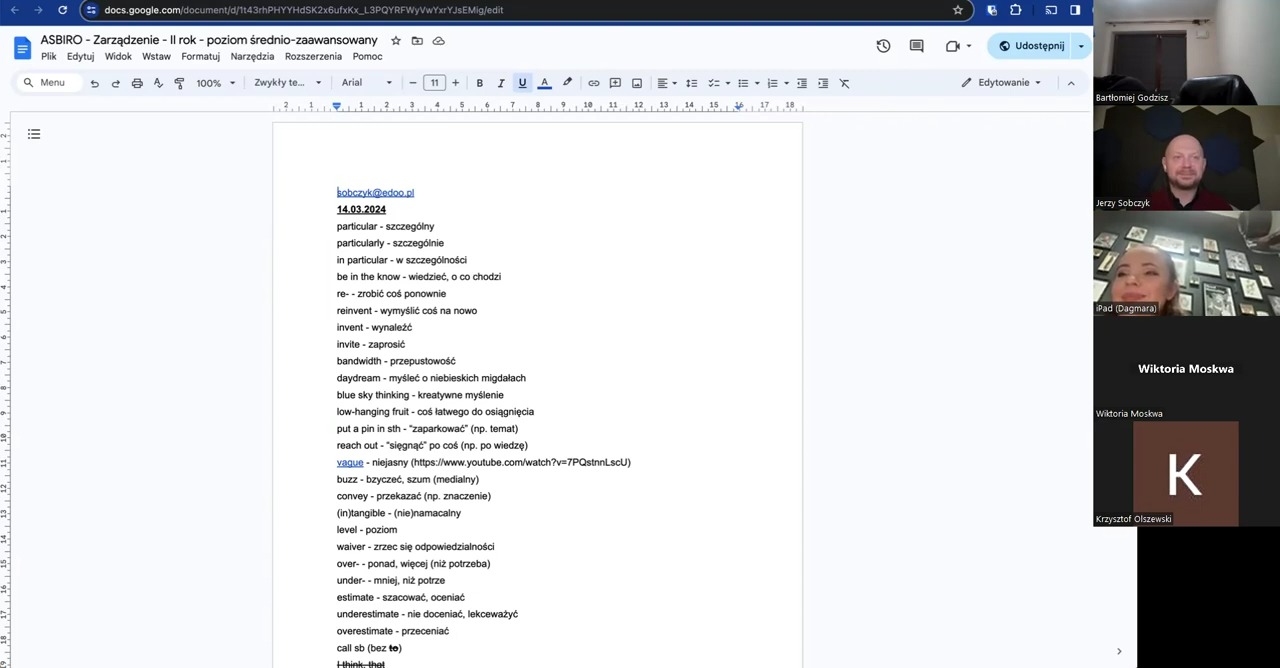This screenshot has width=1280, height=668.
Task: Open the Rozszerzenia menu
Action: pos(313,57)
